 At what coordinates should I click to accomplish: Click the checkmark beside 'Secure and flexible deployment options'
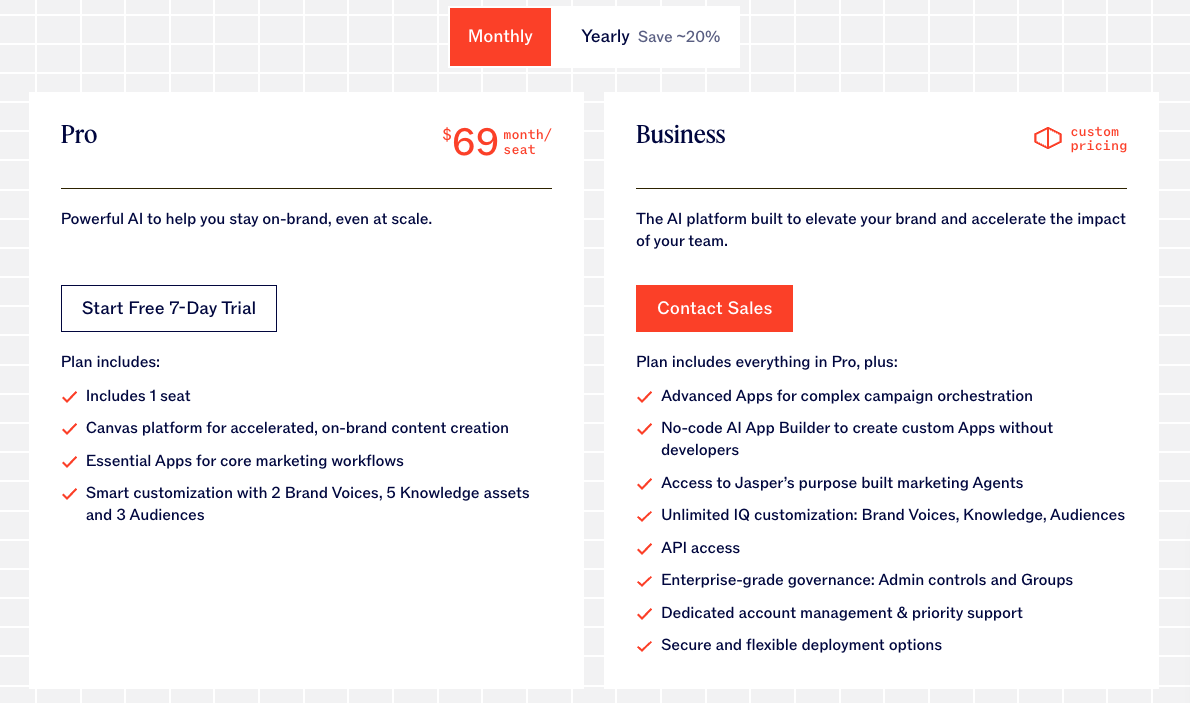tap(645, 646)
